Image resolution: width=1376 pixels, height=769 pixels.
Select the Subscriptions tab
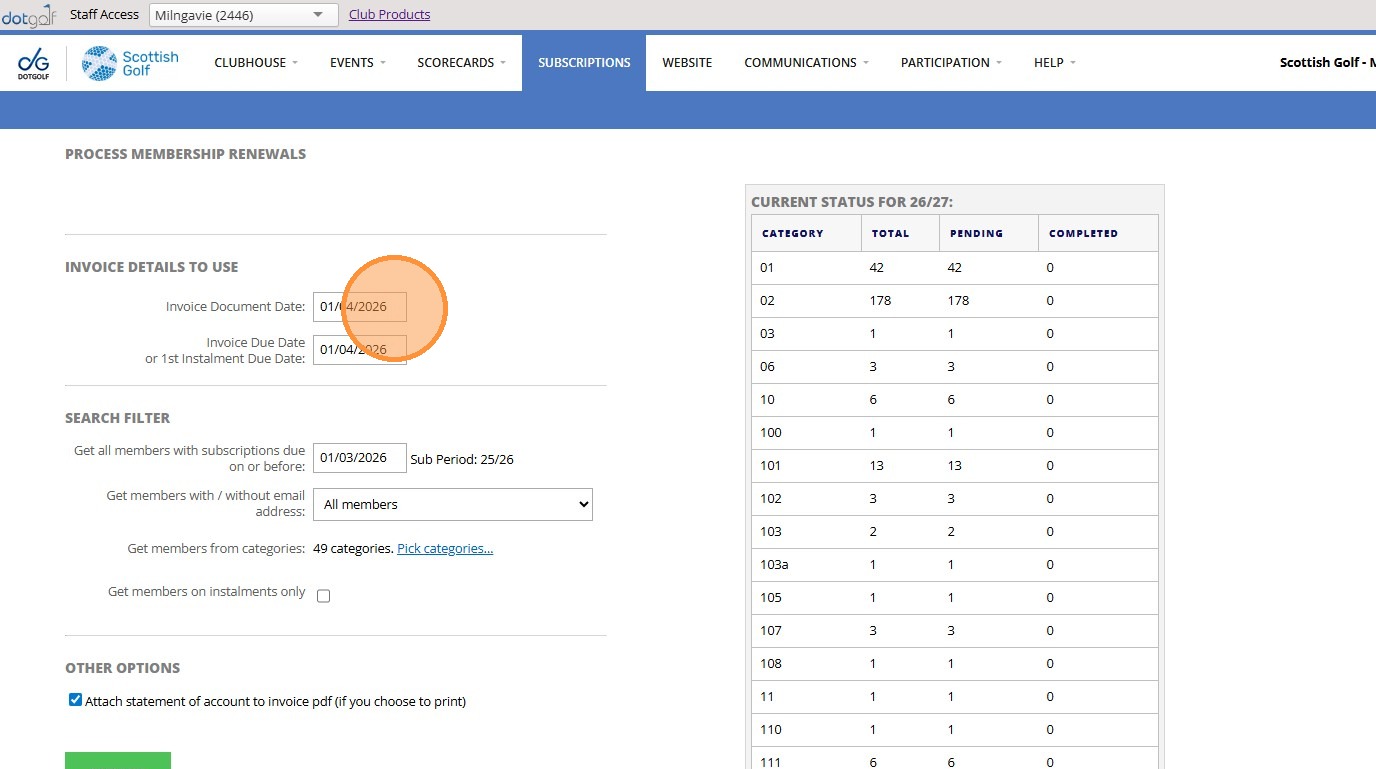pos(584,63)
